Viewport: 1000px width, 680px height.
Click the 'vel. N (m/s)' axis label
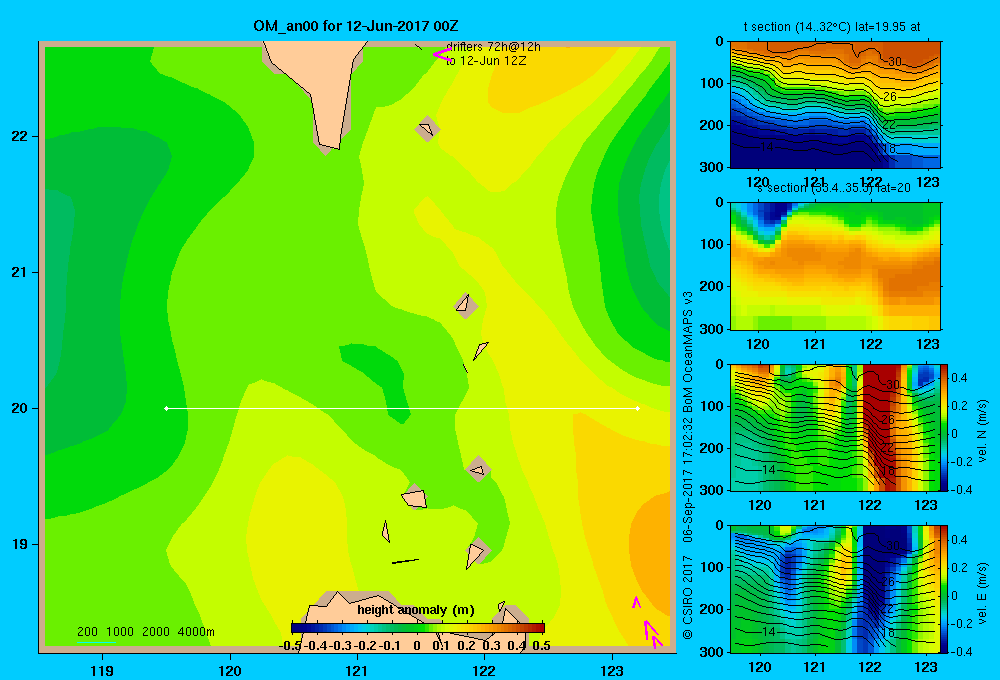click(x=982, y=431)
